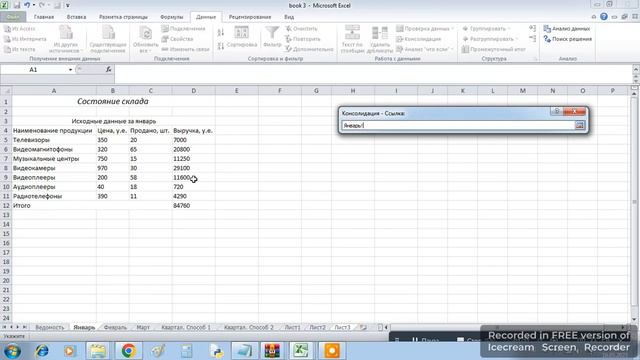Click the Из текста import icon
640x360 pixels.
pyautogui.click(x=7, y=49)
